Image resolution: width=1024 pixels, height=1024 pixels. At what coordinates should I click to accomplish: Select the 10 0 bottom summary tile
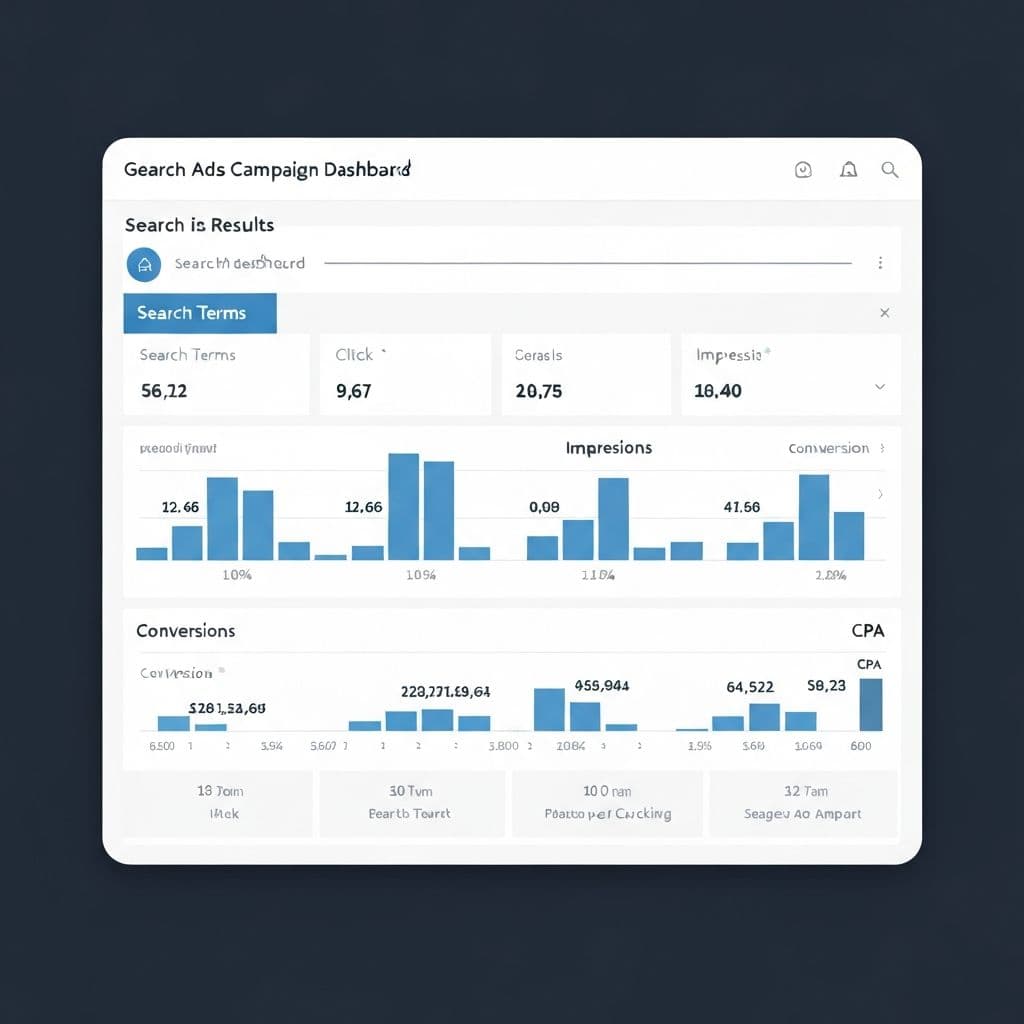(607, 802)
